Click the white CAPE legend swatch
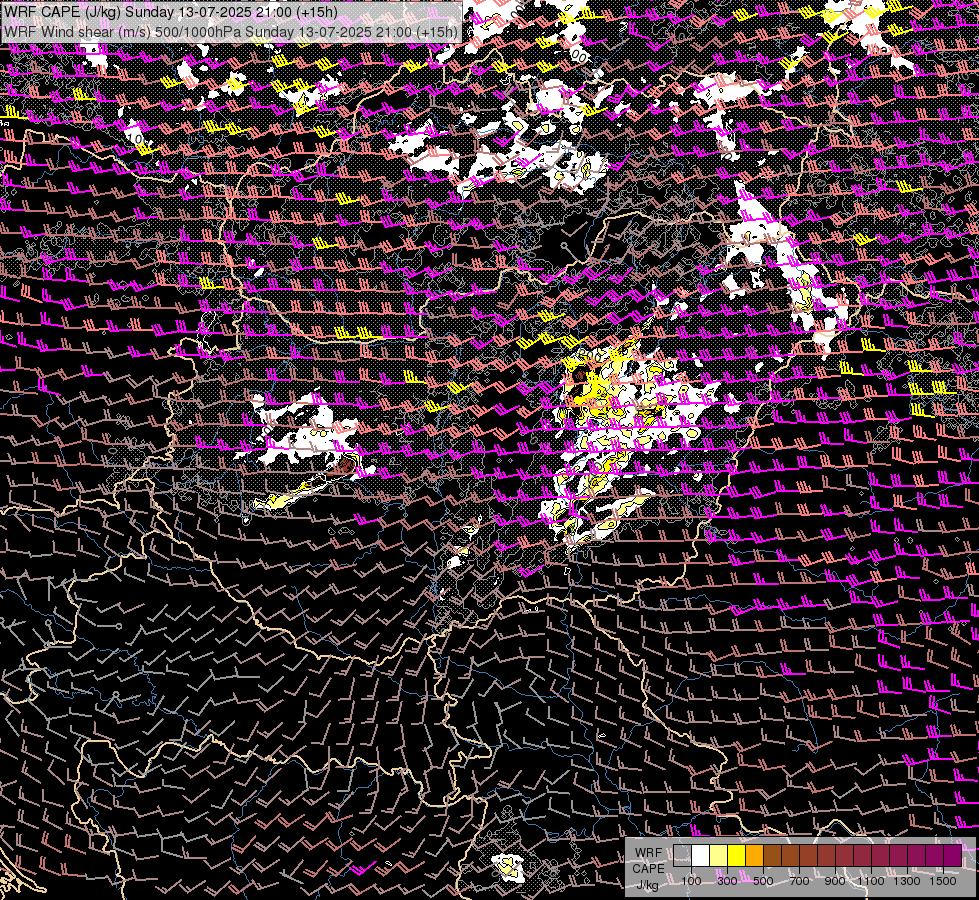Viewport: 979px width, 900px height. 701,856
